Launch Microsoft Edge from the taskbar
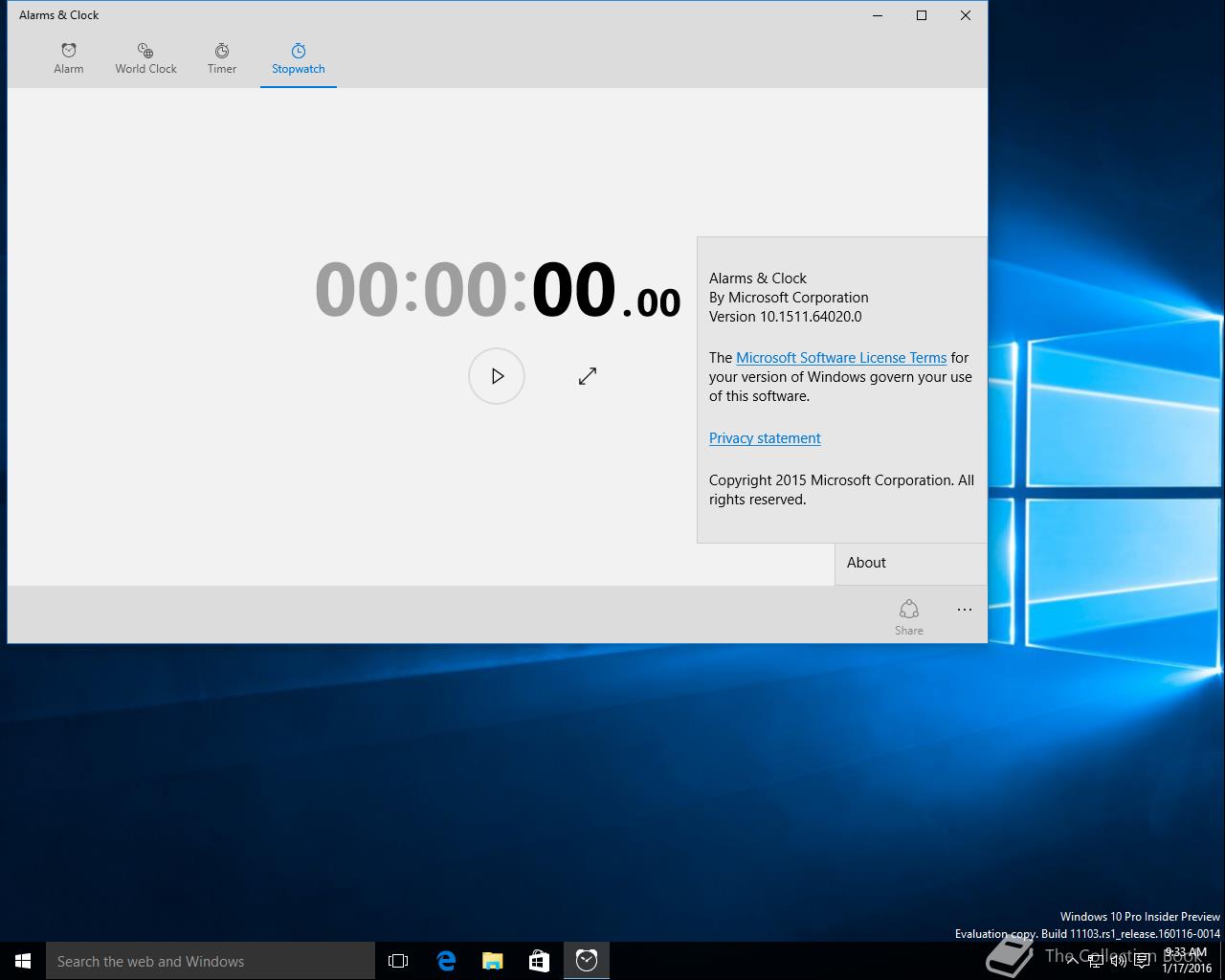Screen dimensions: 1225x980 point(446,961)
